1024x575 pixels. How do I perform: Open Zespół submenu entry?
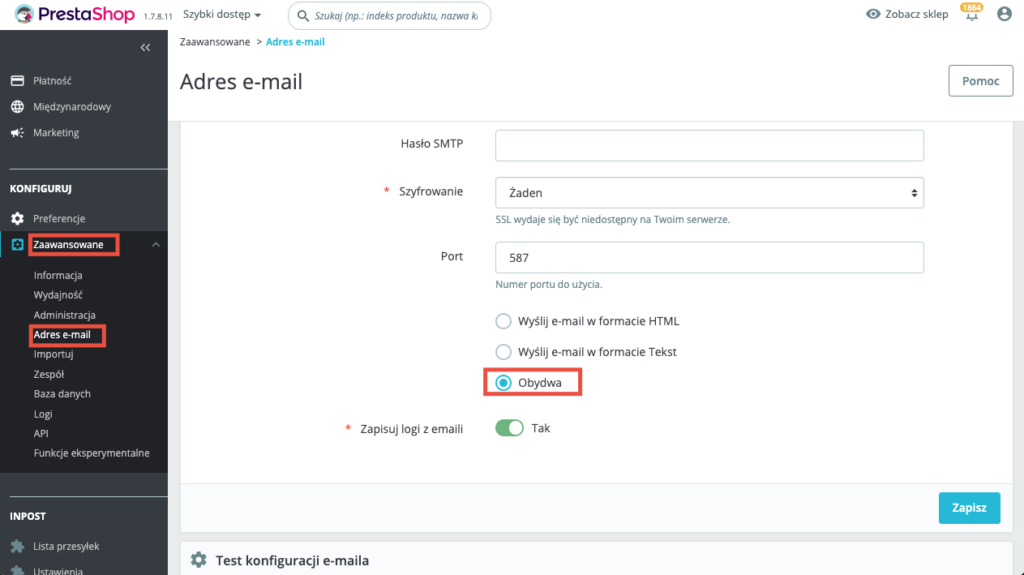click(49, 374)
